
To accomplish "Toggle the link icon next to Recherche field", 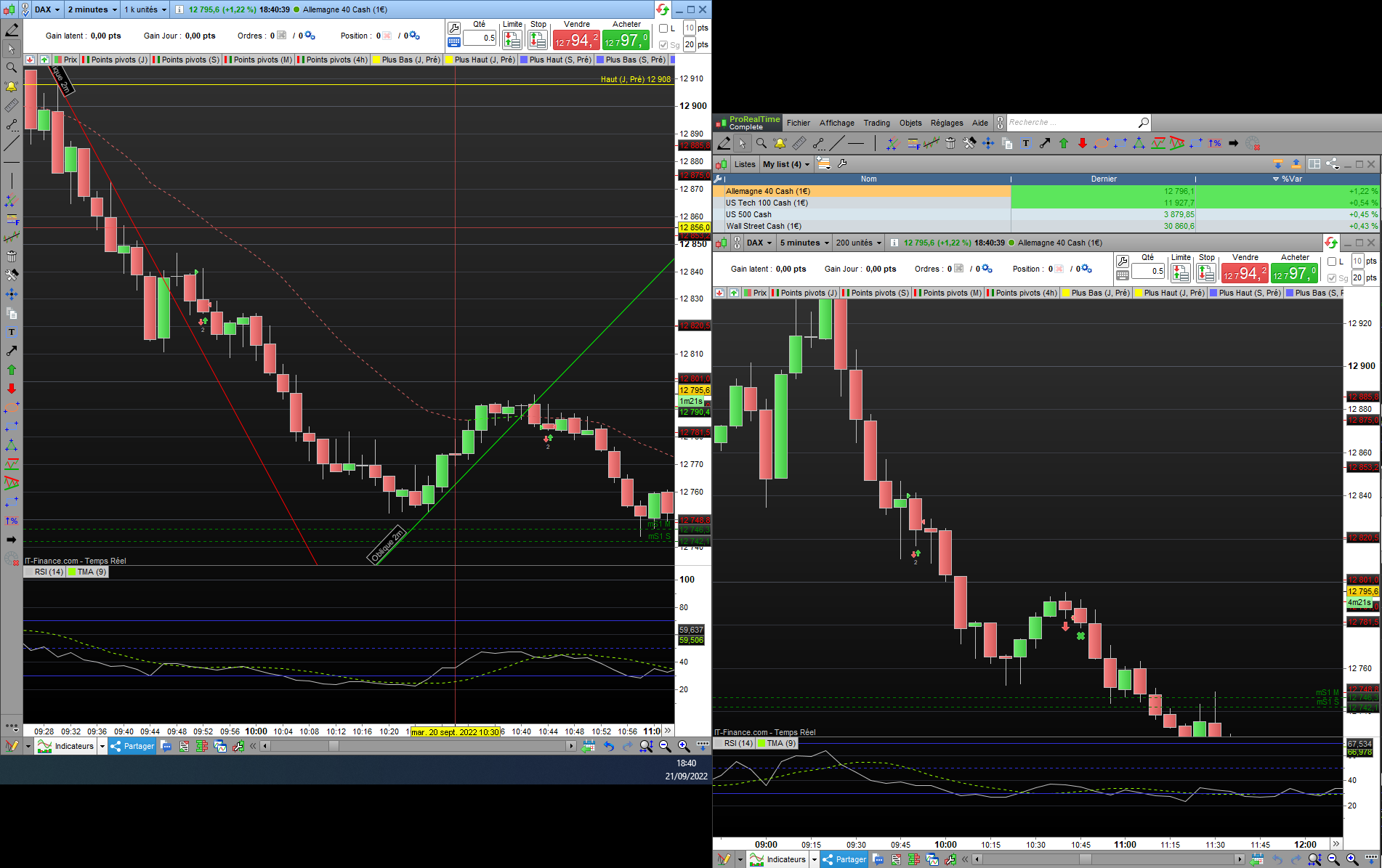I will coord(1001,123).
